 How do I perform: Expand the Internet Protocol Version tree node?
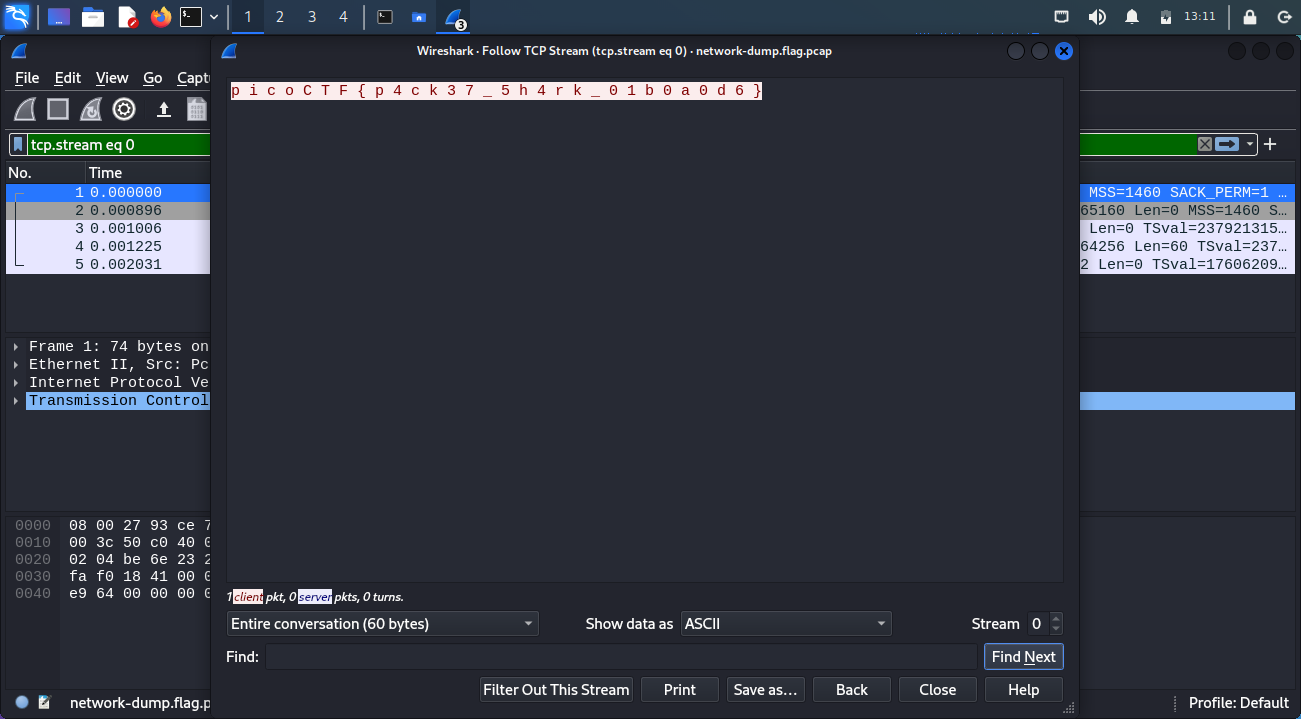click(x=16, y=383)
